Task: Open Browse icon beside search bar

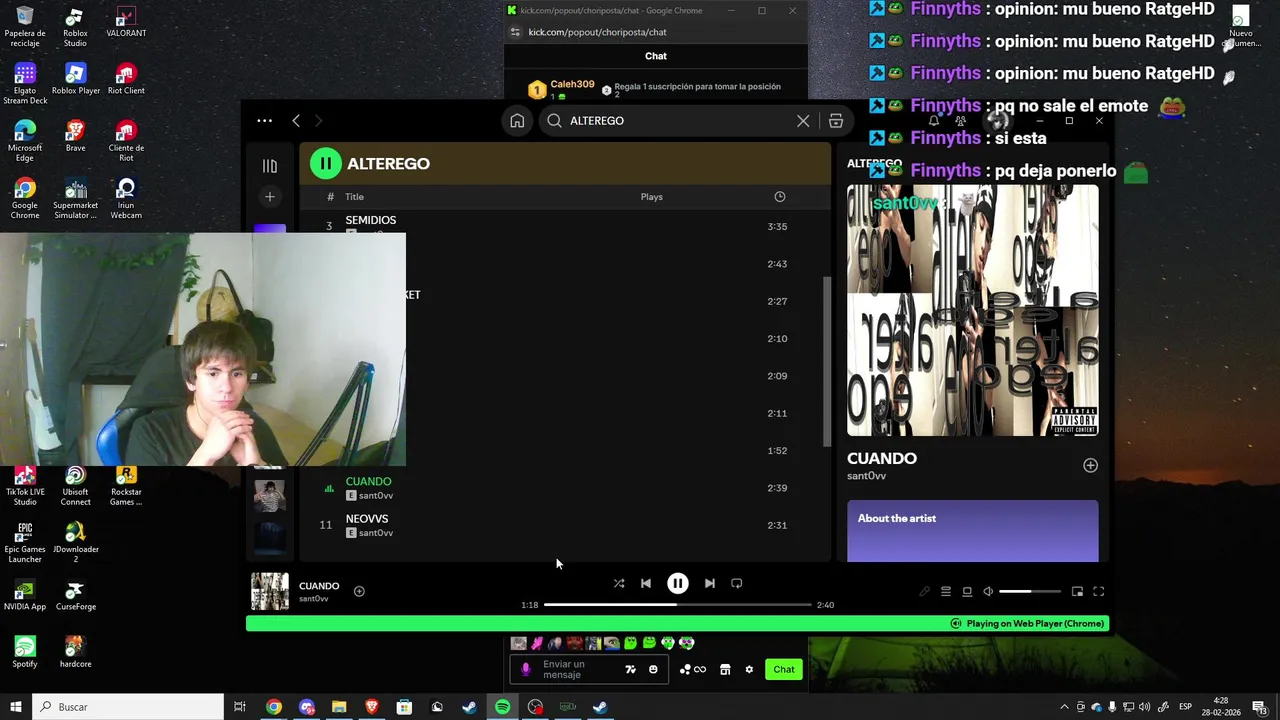Action: click(836, 120)
